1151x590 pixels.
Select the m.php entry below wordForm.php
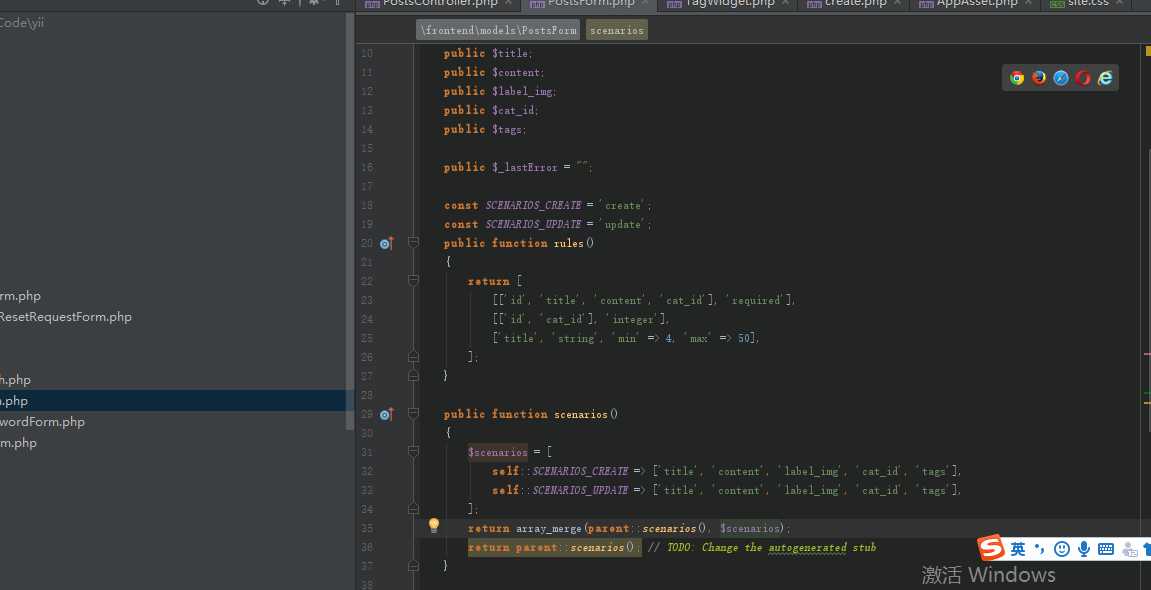[18, 443]
